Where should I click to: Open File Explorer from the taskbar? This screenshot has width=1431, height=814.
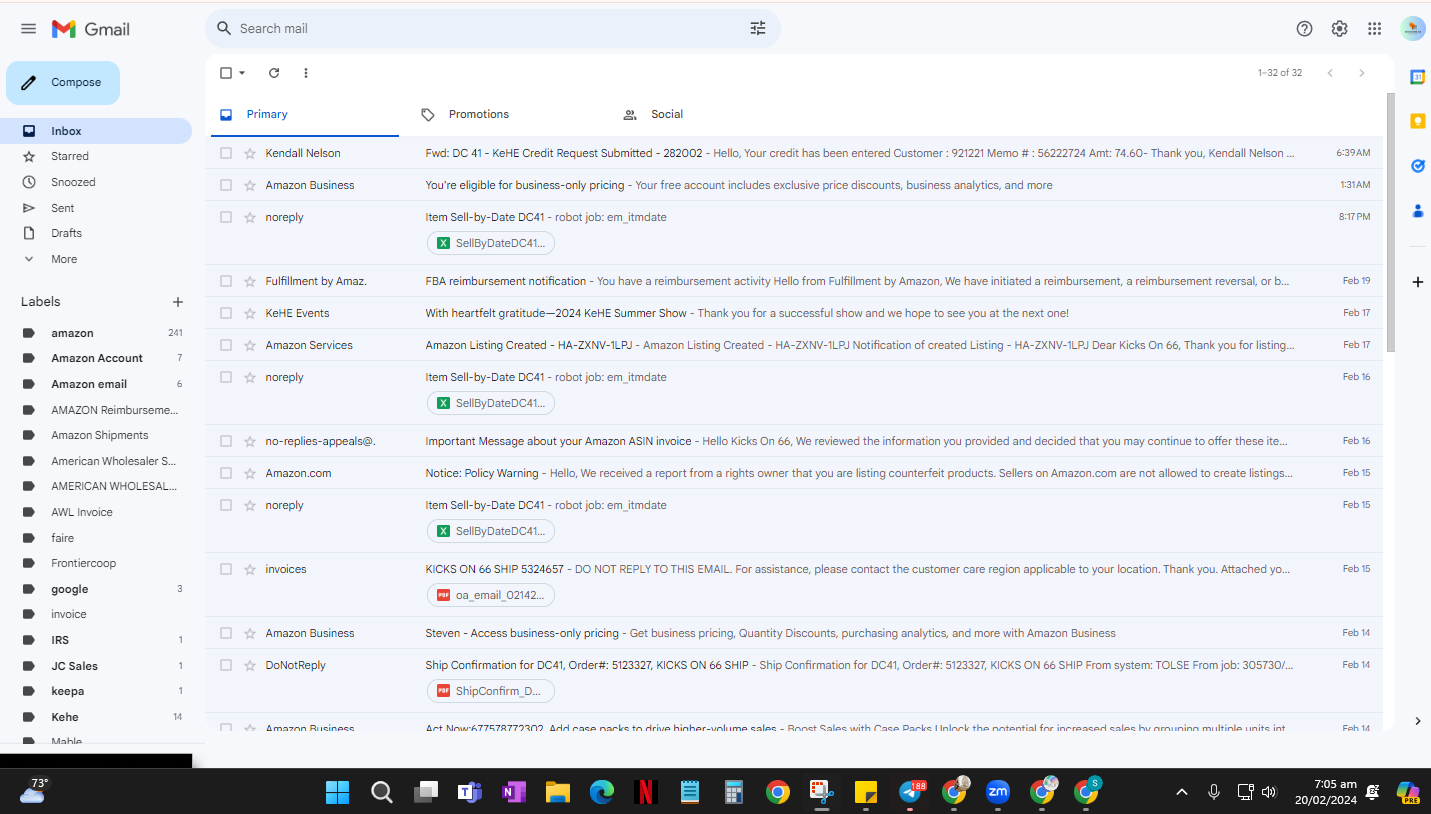(557, 792)
